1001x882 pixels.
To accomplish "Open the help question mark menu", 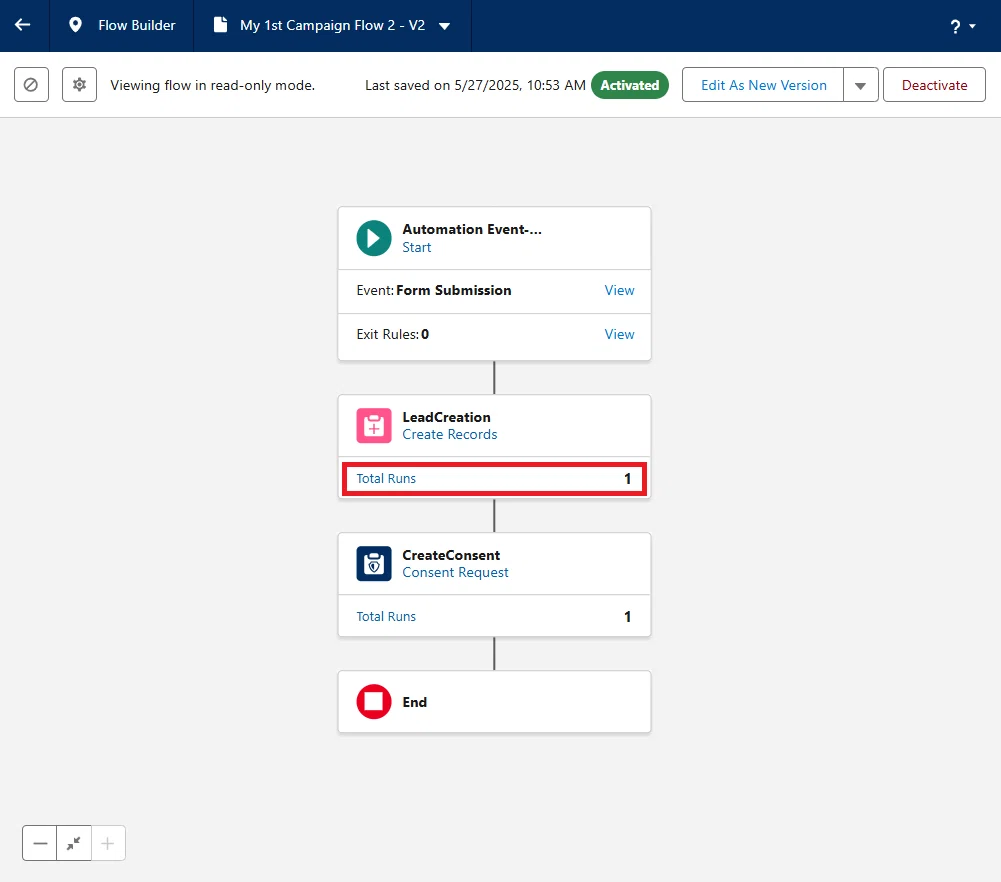I will (x=963, y=26).
